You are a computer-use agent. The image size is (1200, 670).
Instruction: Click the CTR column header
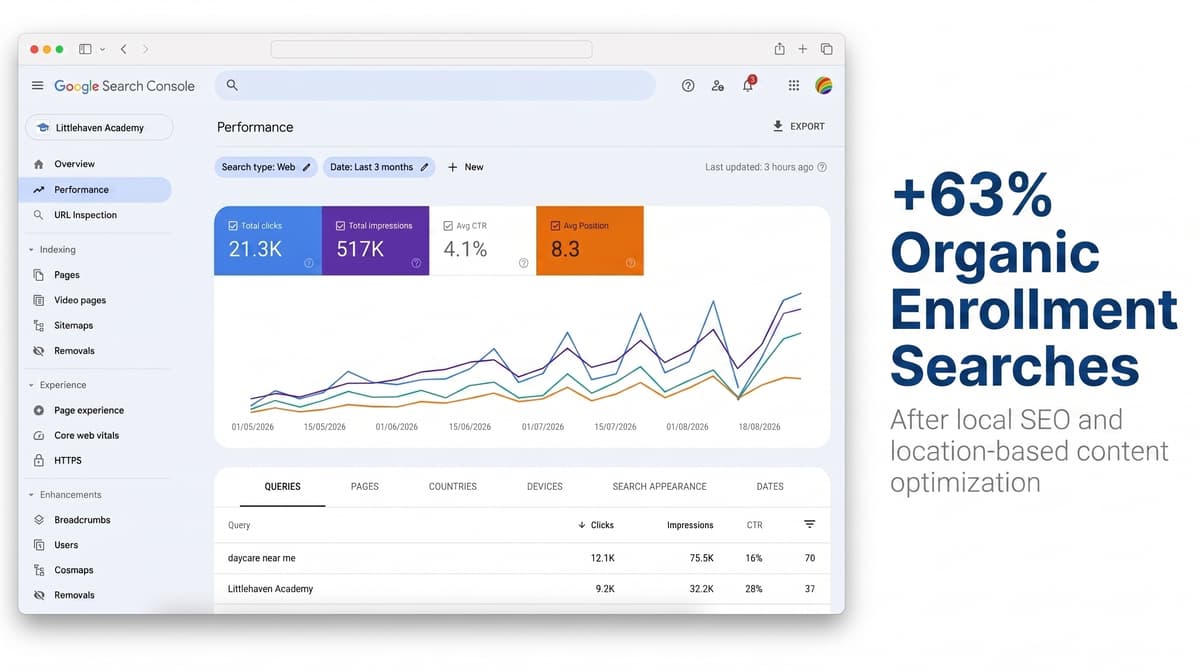click(x=754, y=525)
